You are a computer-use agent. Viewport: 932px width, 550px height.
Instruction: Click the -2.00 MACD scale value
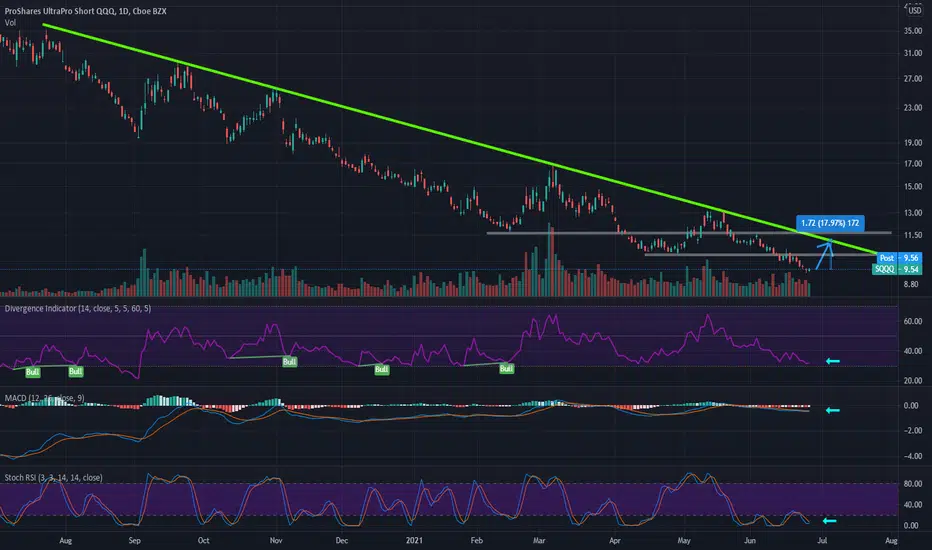[911, 430]
